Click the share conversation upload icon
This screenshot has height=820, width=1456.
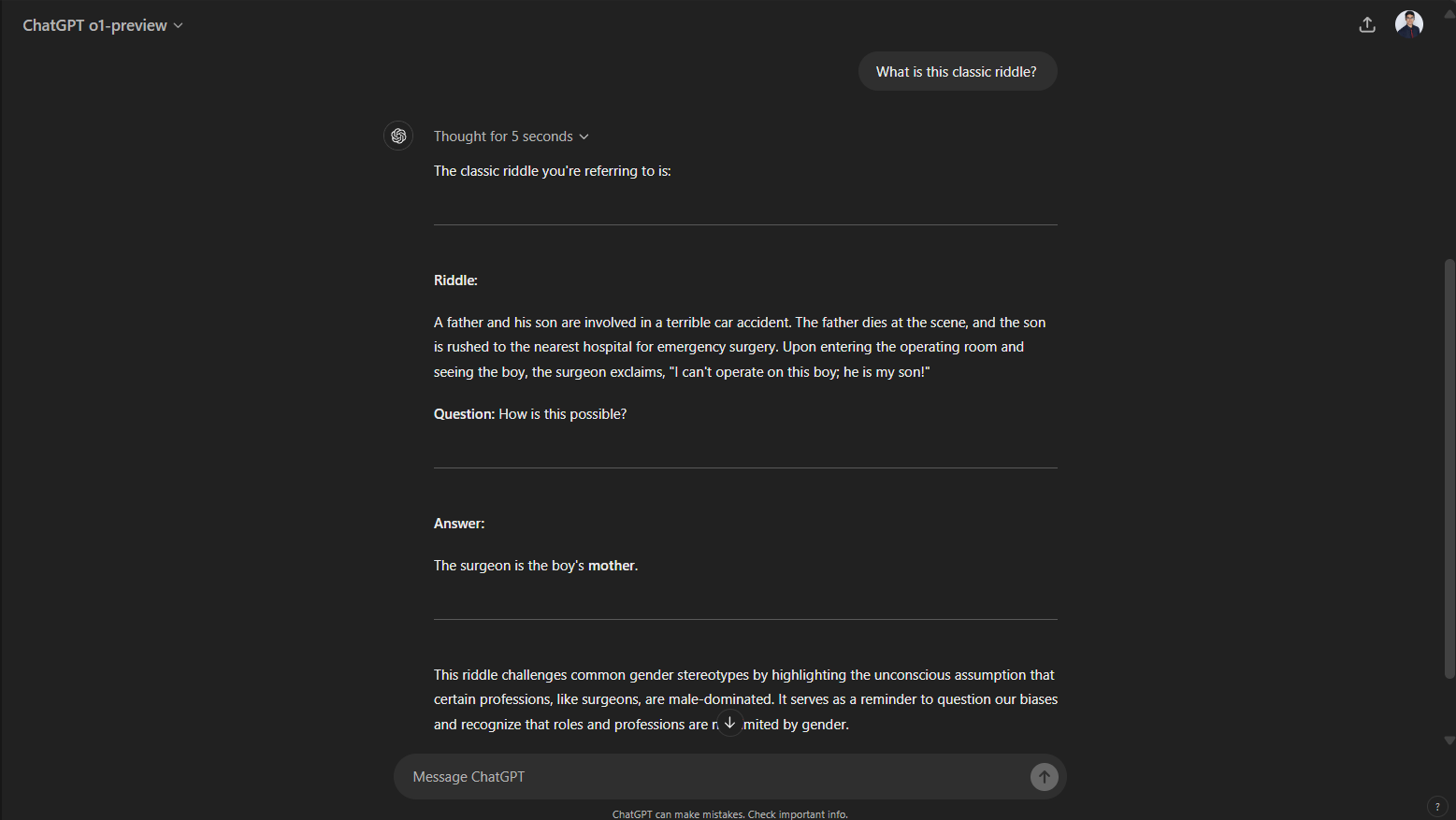(x=1367, y=25)
